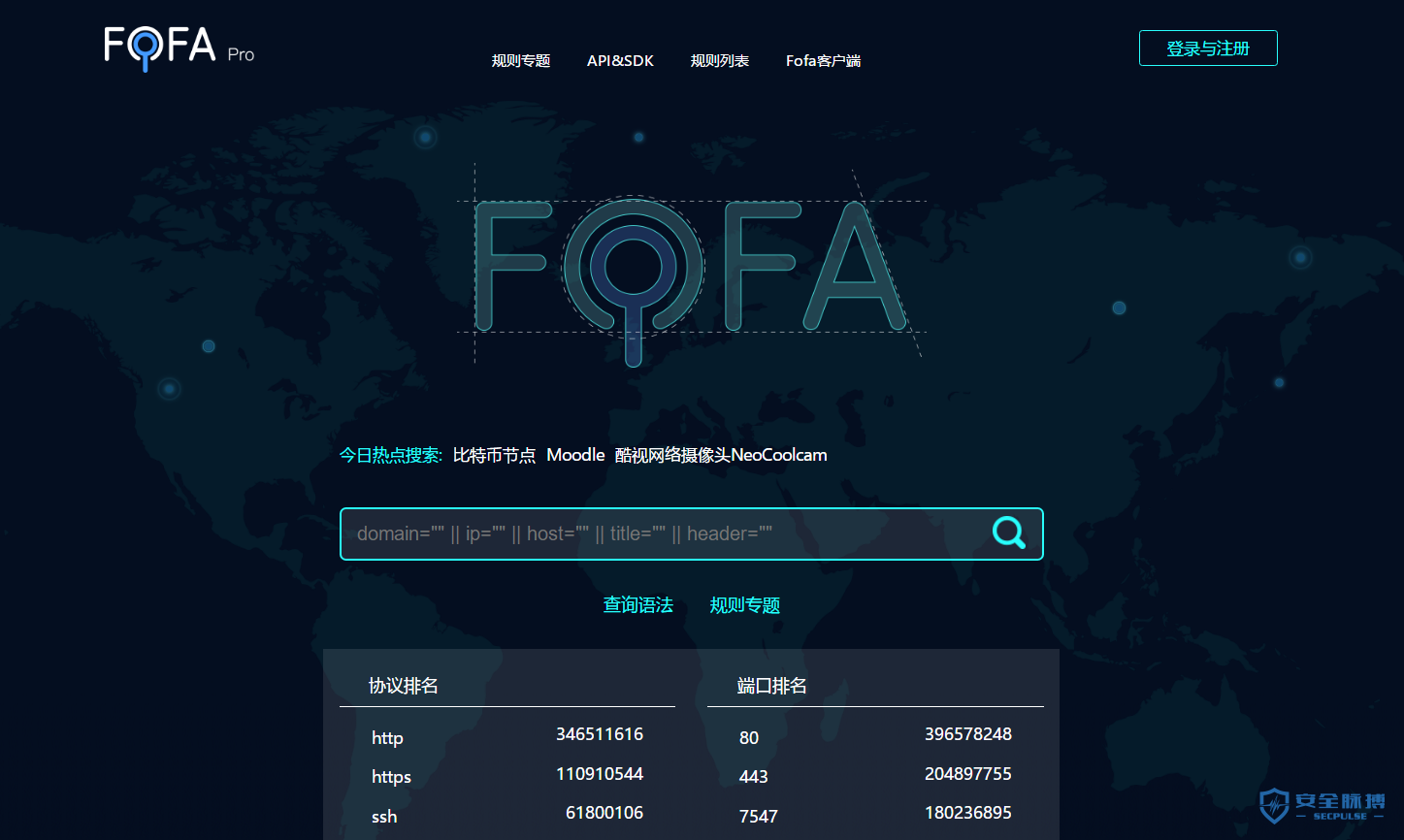The width and height of the screenshot is (1404, 840).
Task: Click the 登录与注册 button
Action: tap(1208, 48)
